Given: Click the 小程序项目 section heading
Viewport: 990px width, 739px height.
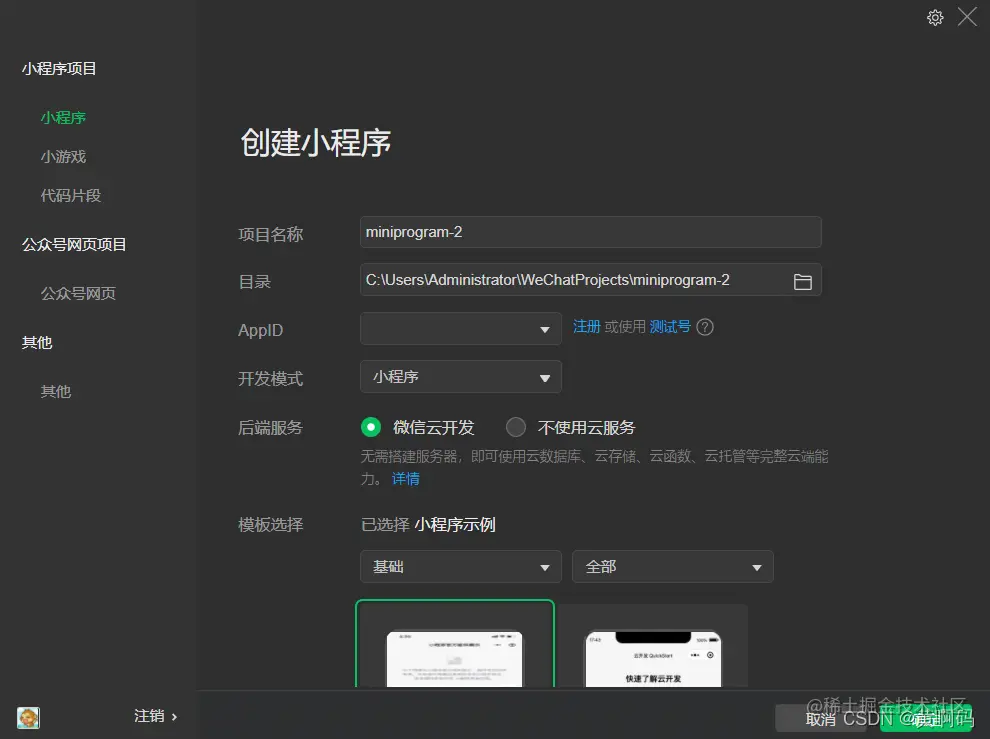Looking at the screenshot, I should [59, 69].
